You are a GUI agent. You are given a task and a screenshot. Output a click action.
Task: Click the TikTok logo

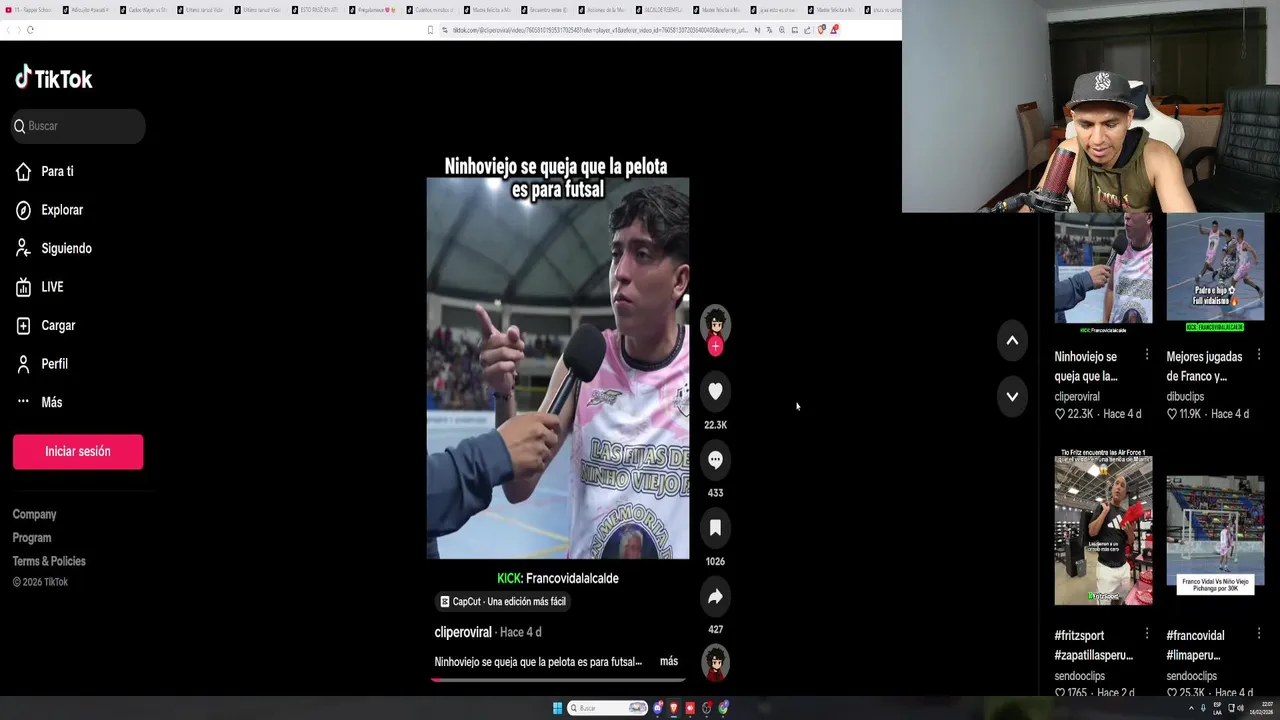point(54,78)
